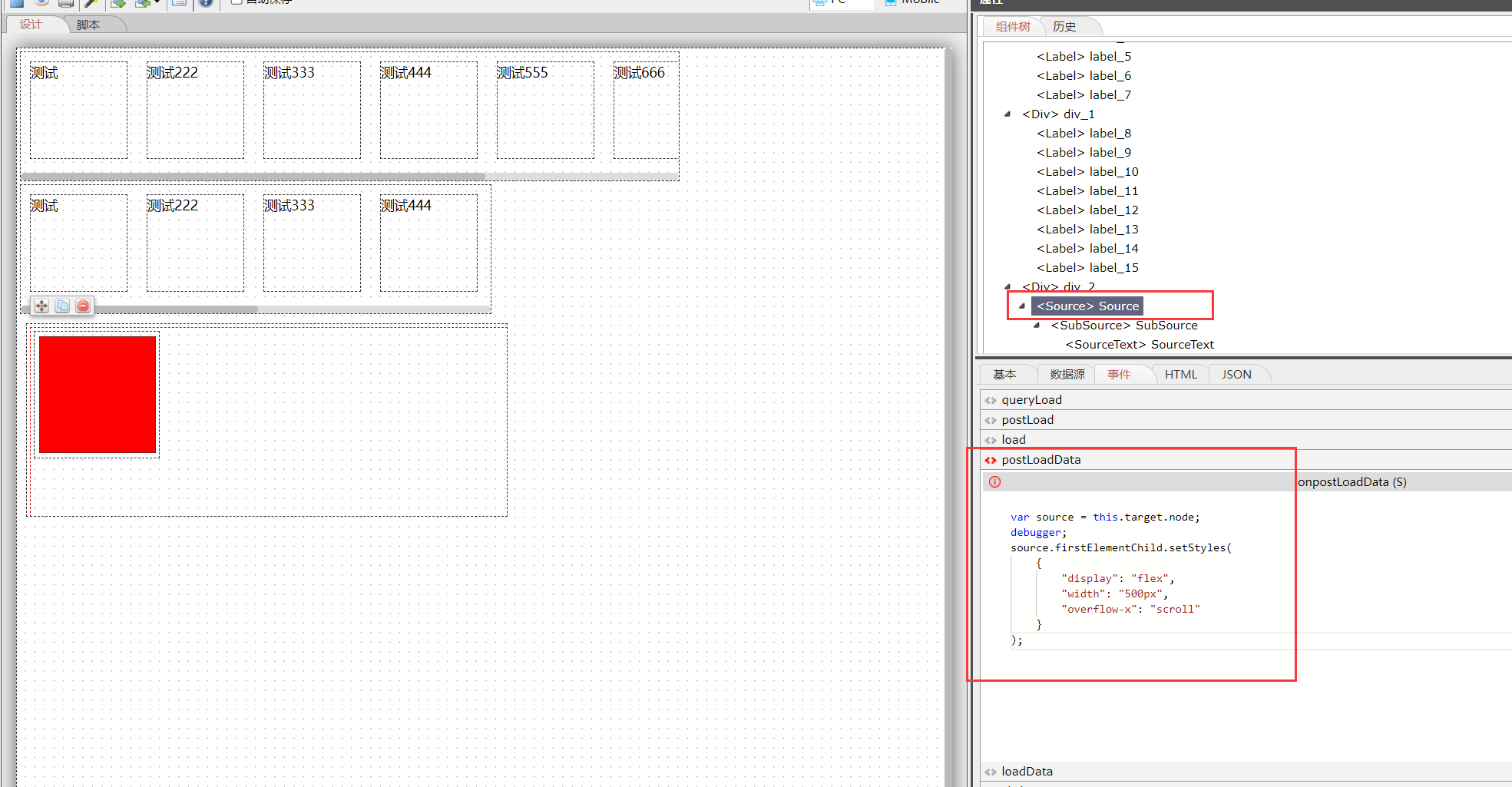Click the code icon beside queryLoad
The image size is (1512, 787).
click(991, 400)
